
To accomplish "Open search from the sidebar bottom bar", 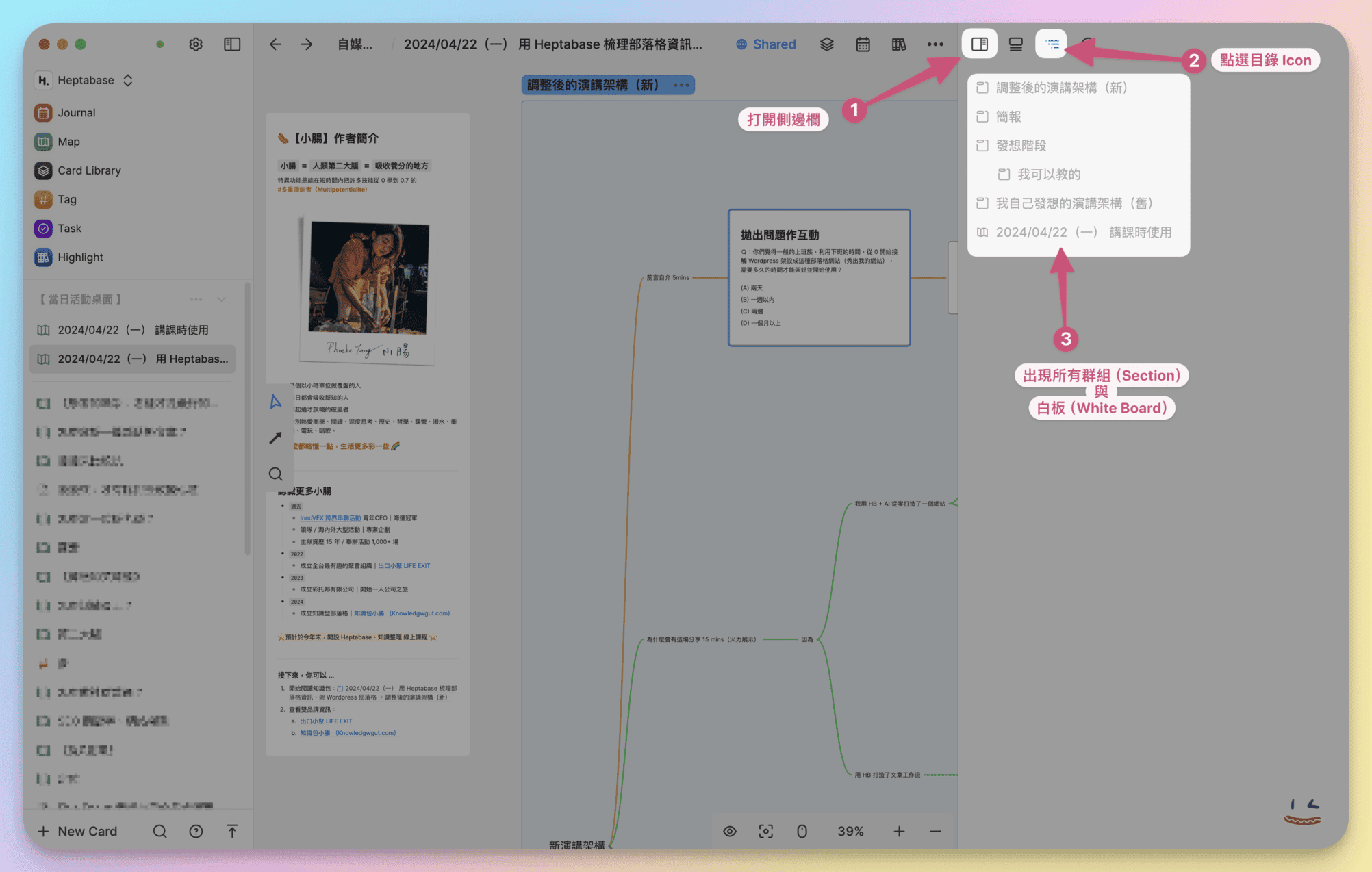I will click(x=160, y=831).
